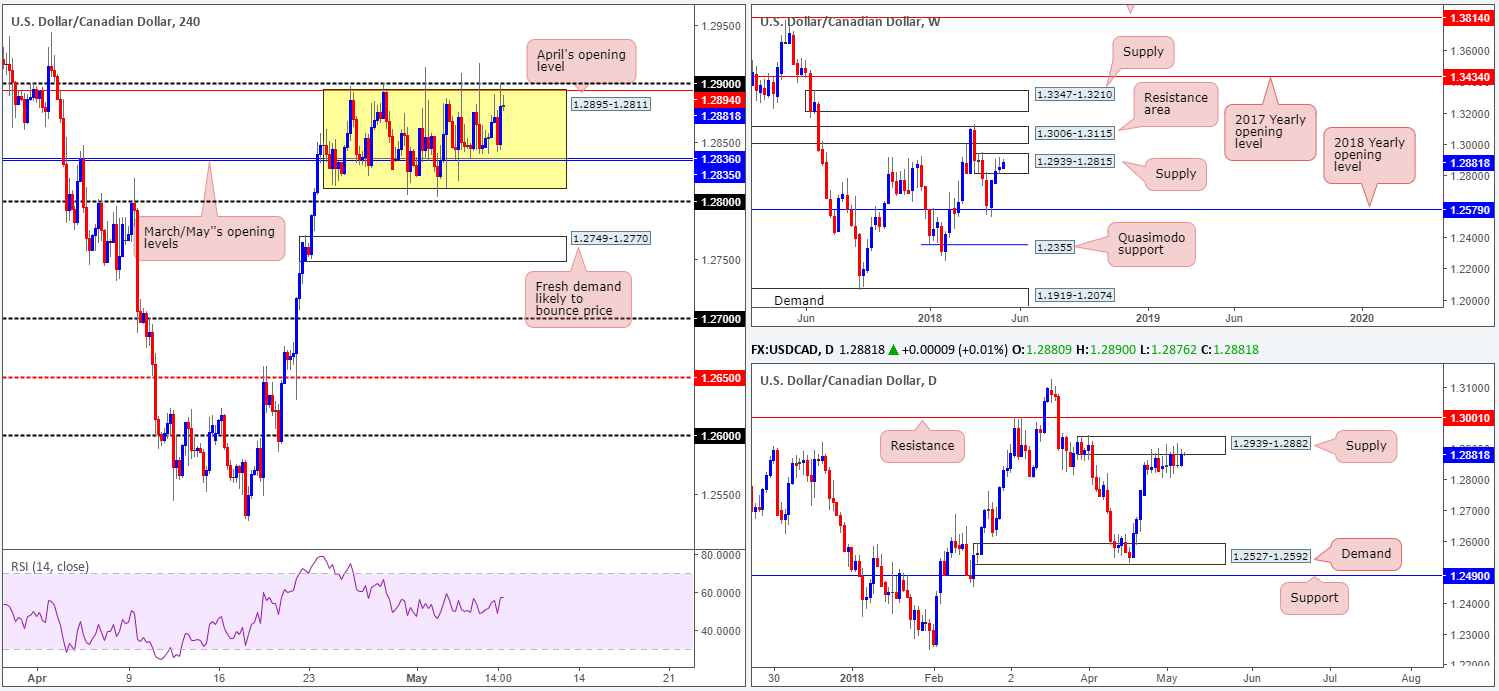Click the '2020' label on weekly time axis
The height and width of the screenshot is (691, 1499).
point(1362,316)
